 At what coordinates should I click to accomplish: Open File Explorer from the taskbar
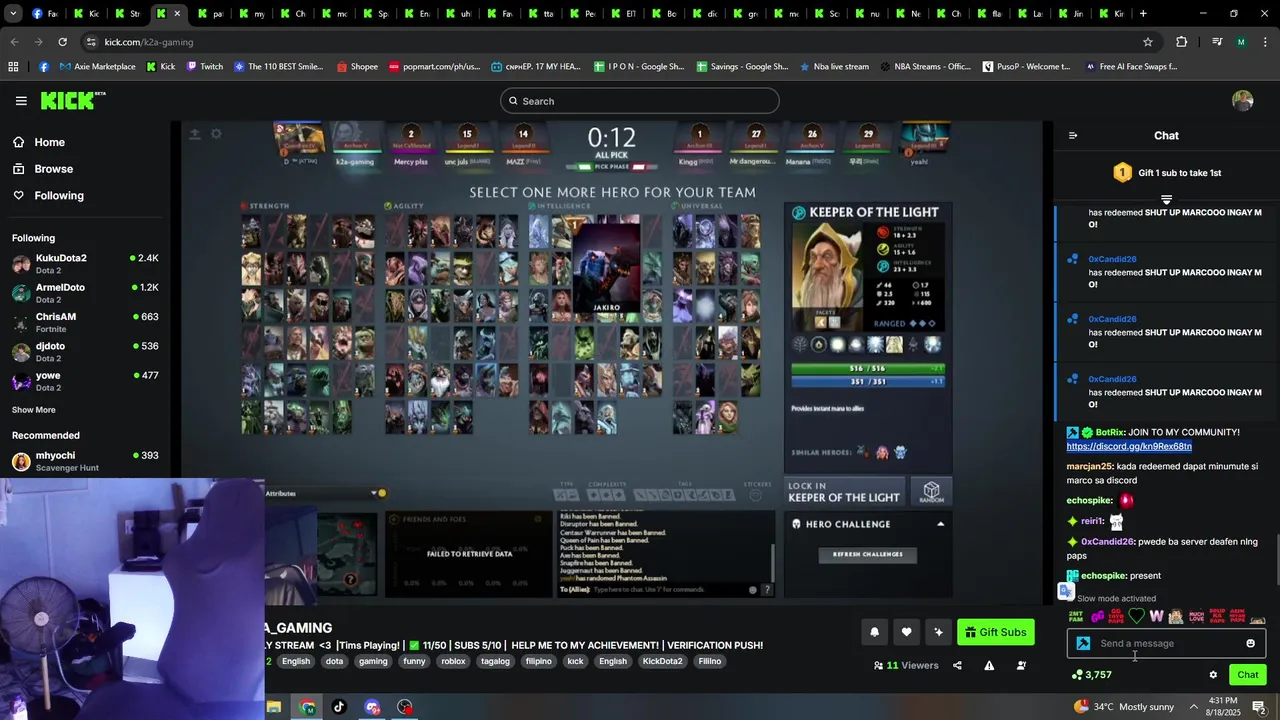coord(274,707)
